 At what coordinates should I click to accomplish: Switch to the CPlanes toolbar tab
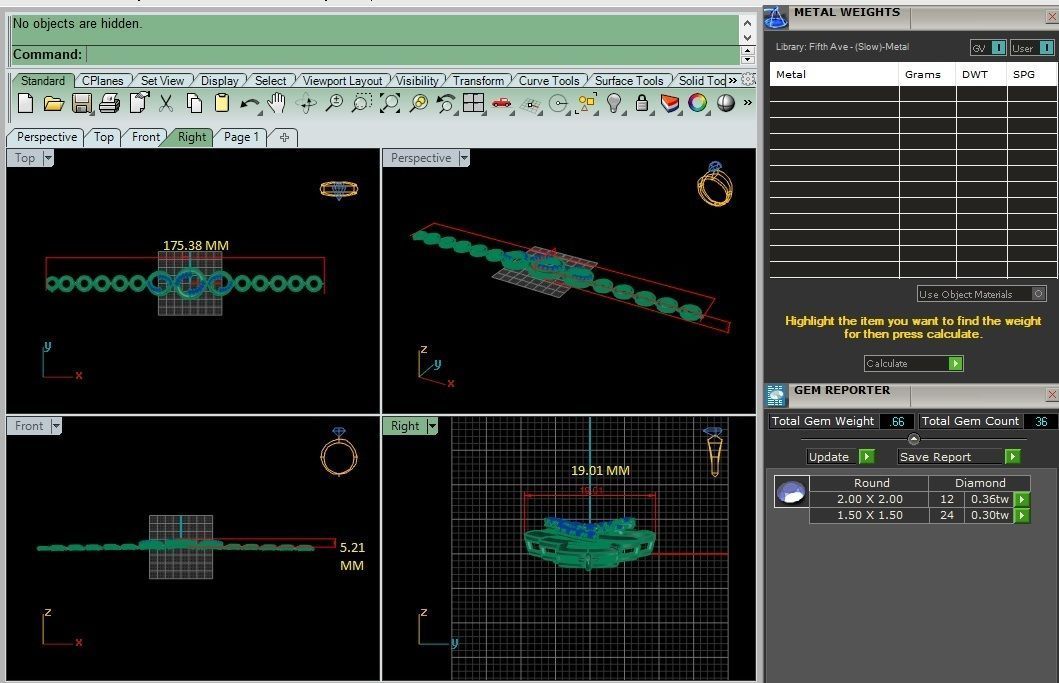[x=103, y=80]
